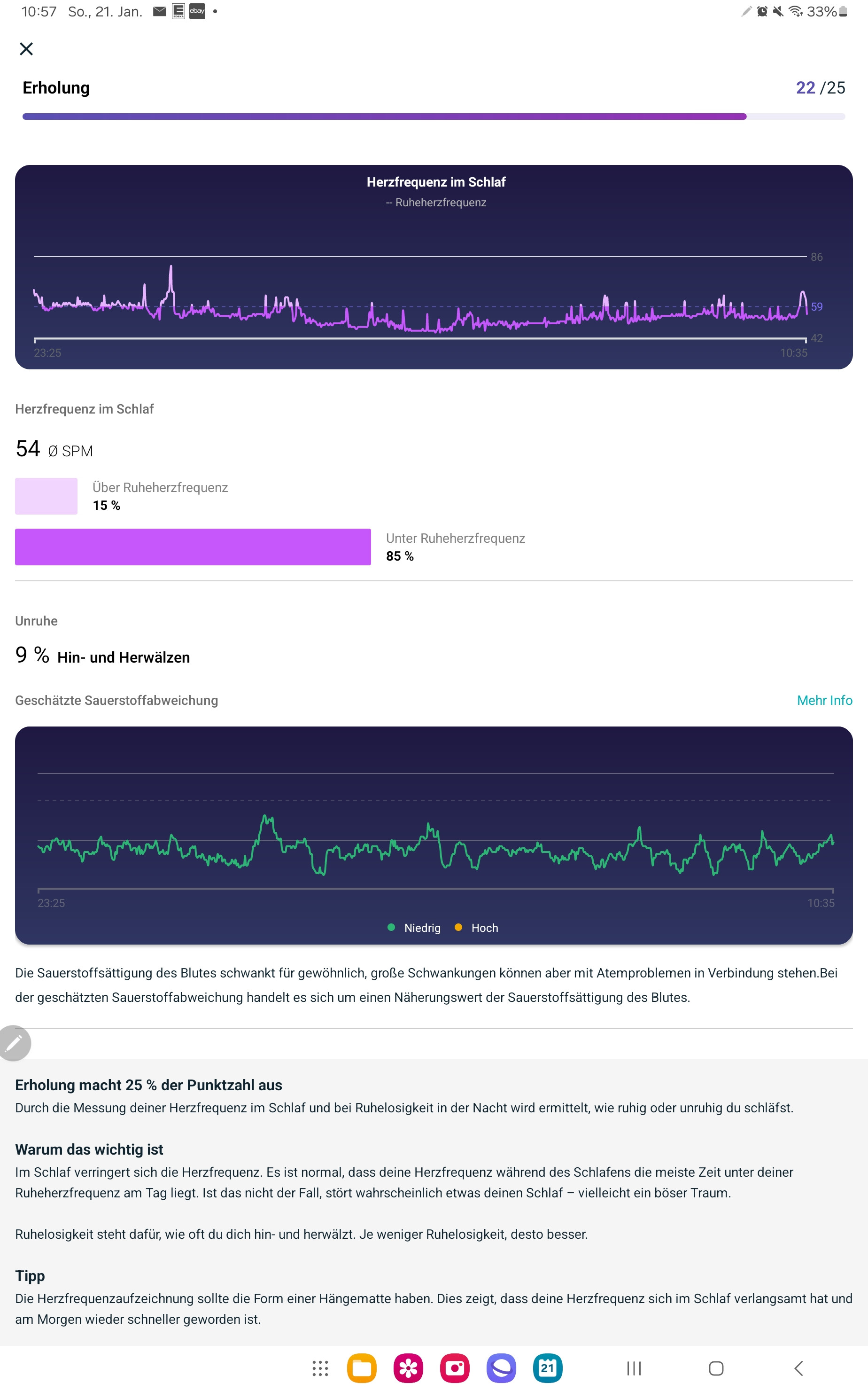Viewport: 868px width, 1391px height.
Task: Open the Mehr Info link
Action: [824, 700]
